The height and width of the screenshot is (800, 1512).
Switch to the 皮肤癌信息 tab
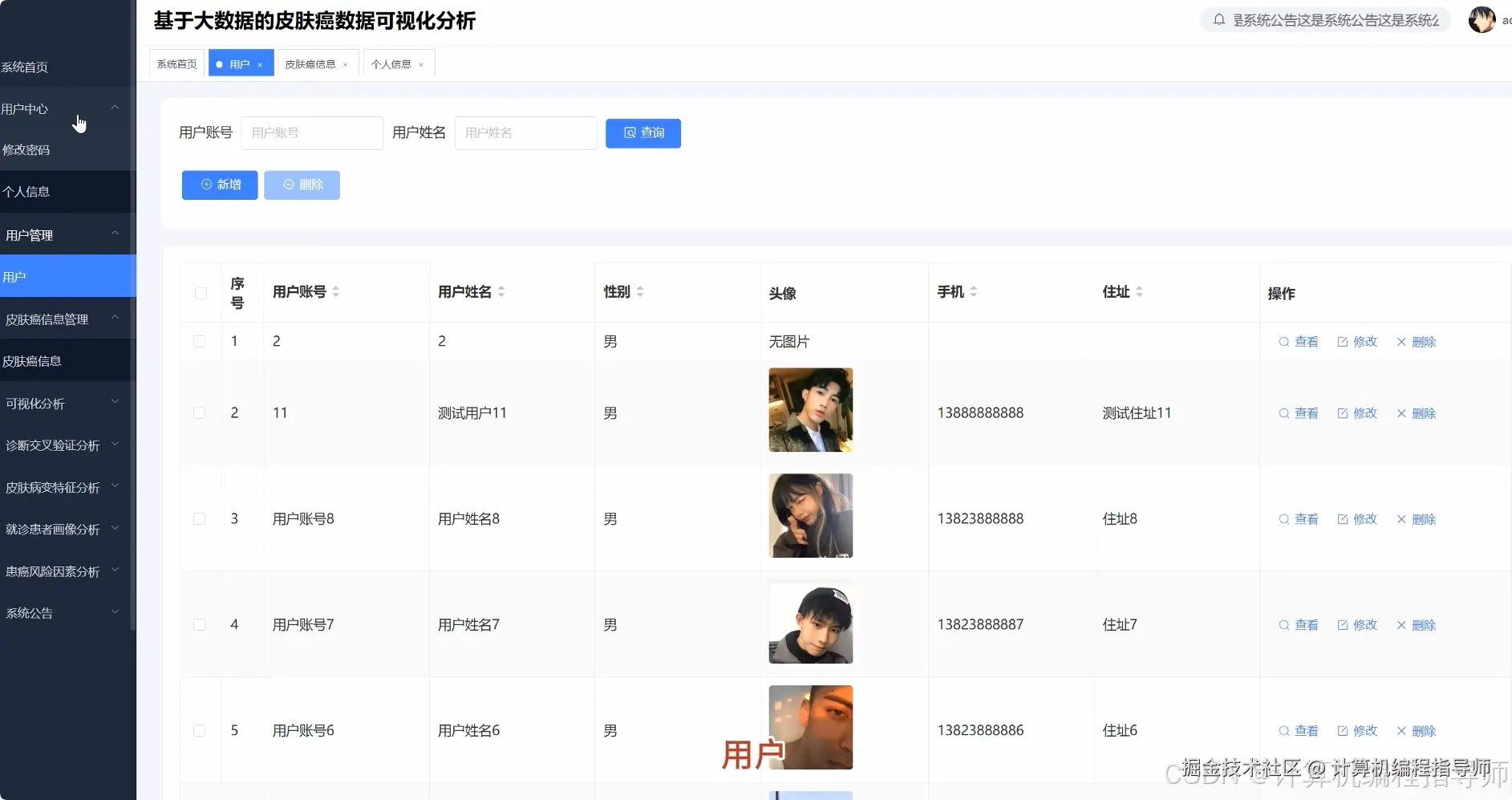(311, 63)
